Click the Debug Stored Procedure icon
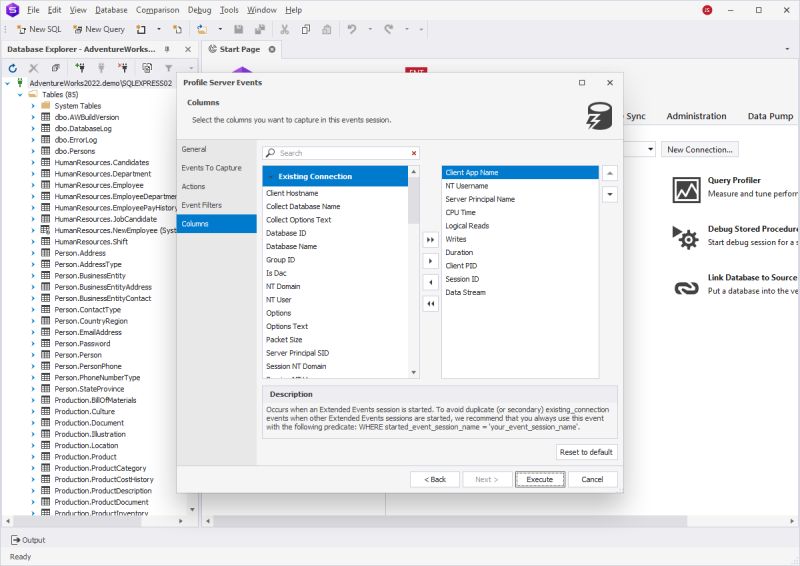 click(x=686, y=237)
